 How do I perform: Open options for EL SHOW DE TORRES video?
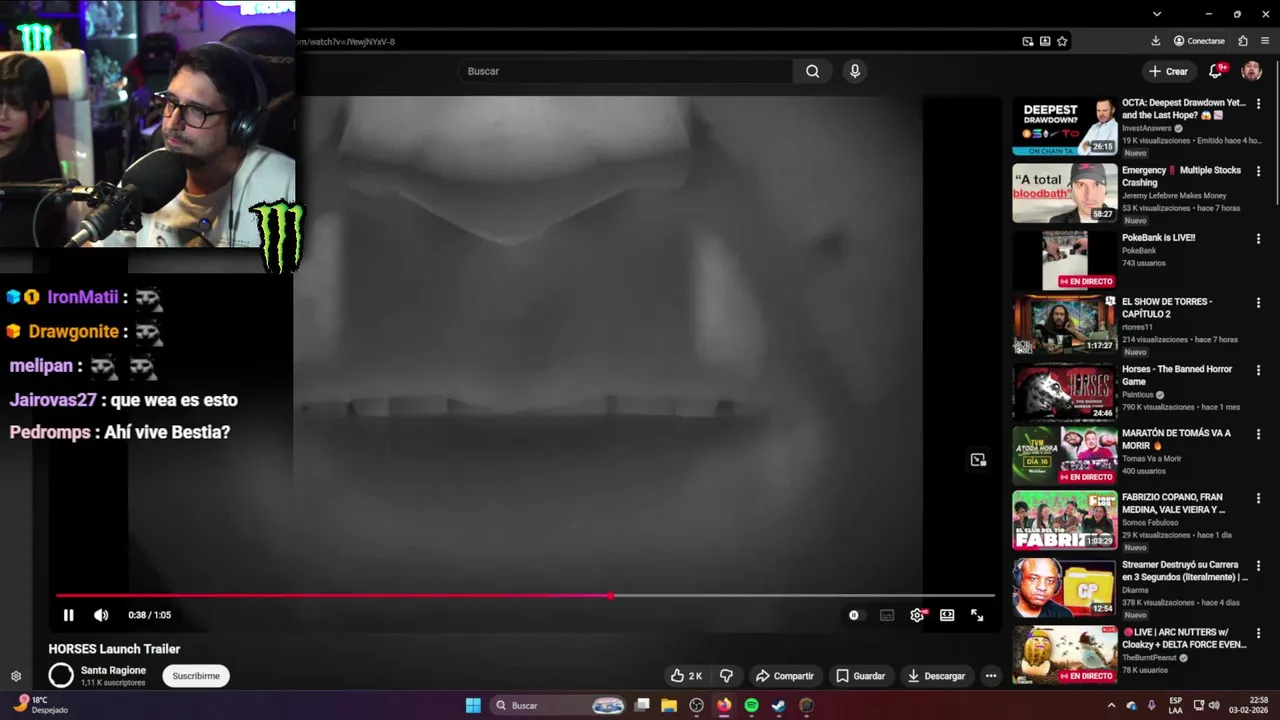pos(1259,303)
